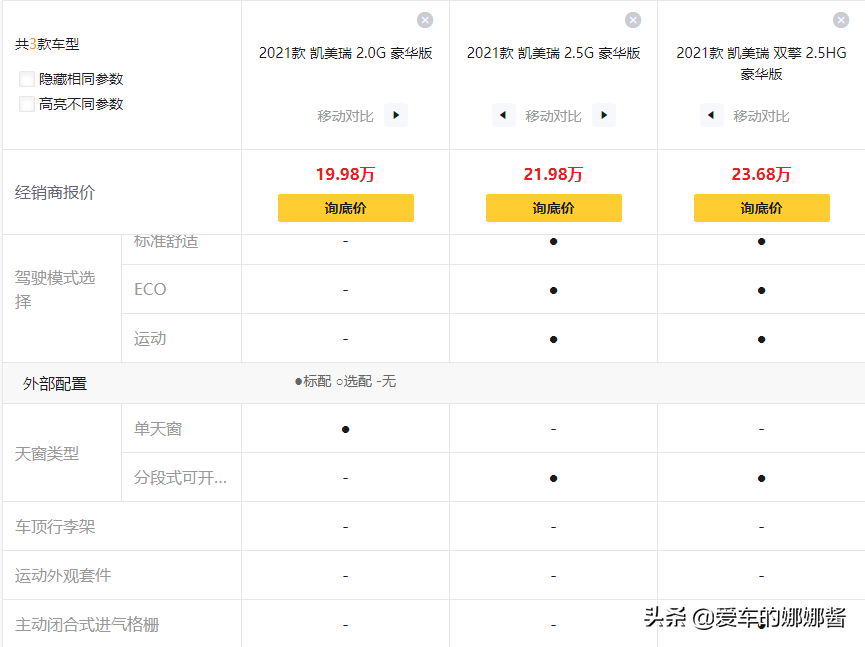This screenshot has height=647, width=865.
Task: Click the 车顶行李架 row label
Action: pos(55,527)
